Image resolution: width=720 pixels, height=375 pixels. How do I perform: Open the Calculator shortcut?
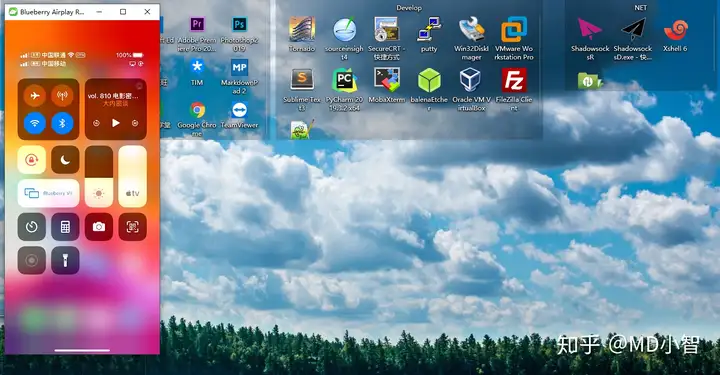[65, 227]
